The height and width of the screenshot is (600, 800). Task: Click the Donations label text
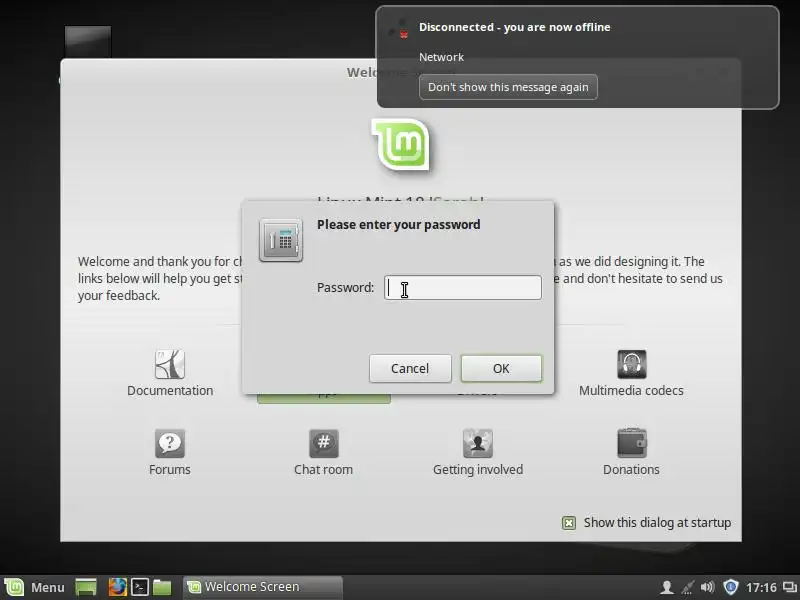tap(631, 470)
